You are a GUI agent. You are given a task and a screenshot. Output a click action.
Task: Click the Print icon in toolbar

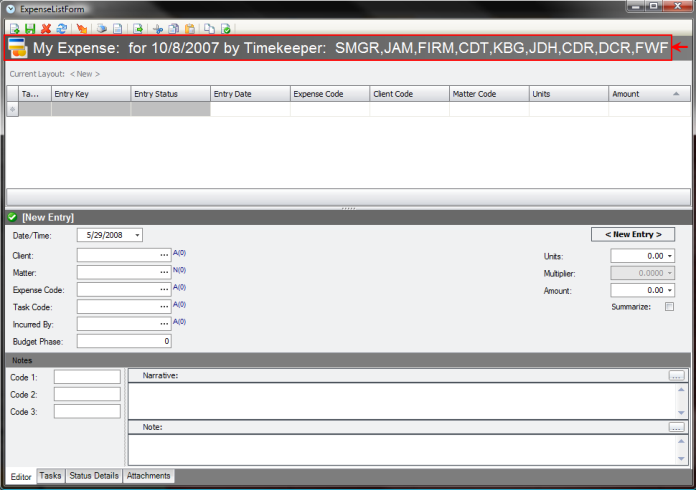tap(102, 29)
